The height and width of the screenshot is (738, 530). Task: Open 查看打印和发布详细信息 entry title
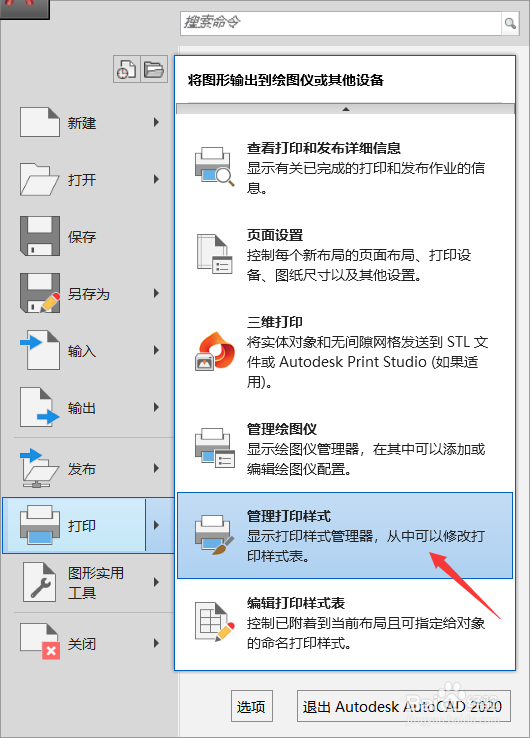coord(324,148)
